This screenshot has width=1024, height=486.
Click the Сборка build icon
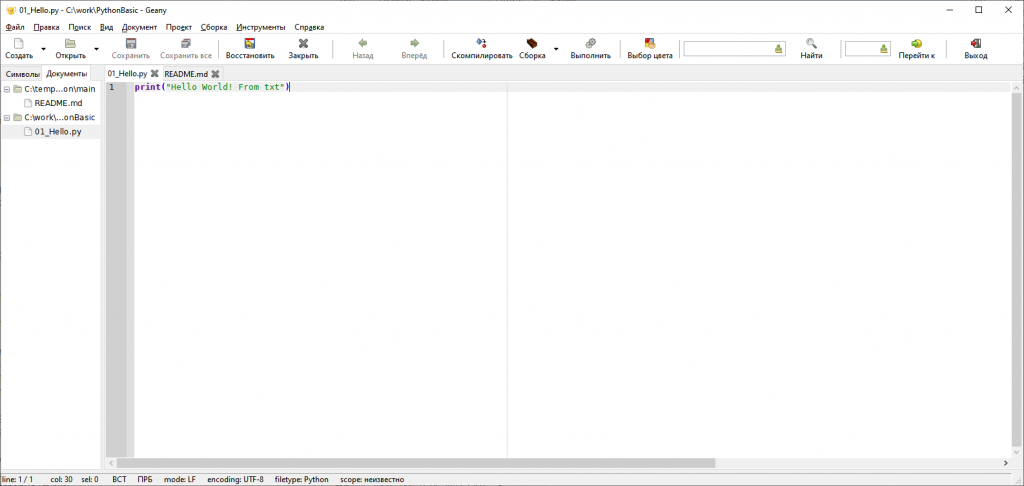pos(532,44)
